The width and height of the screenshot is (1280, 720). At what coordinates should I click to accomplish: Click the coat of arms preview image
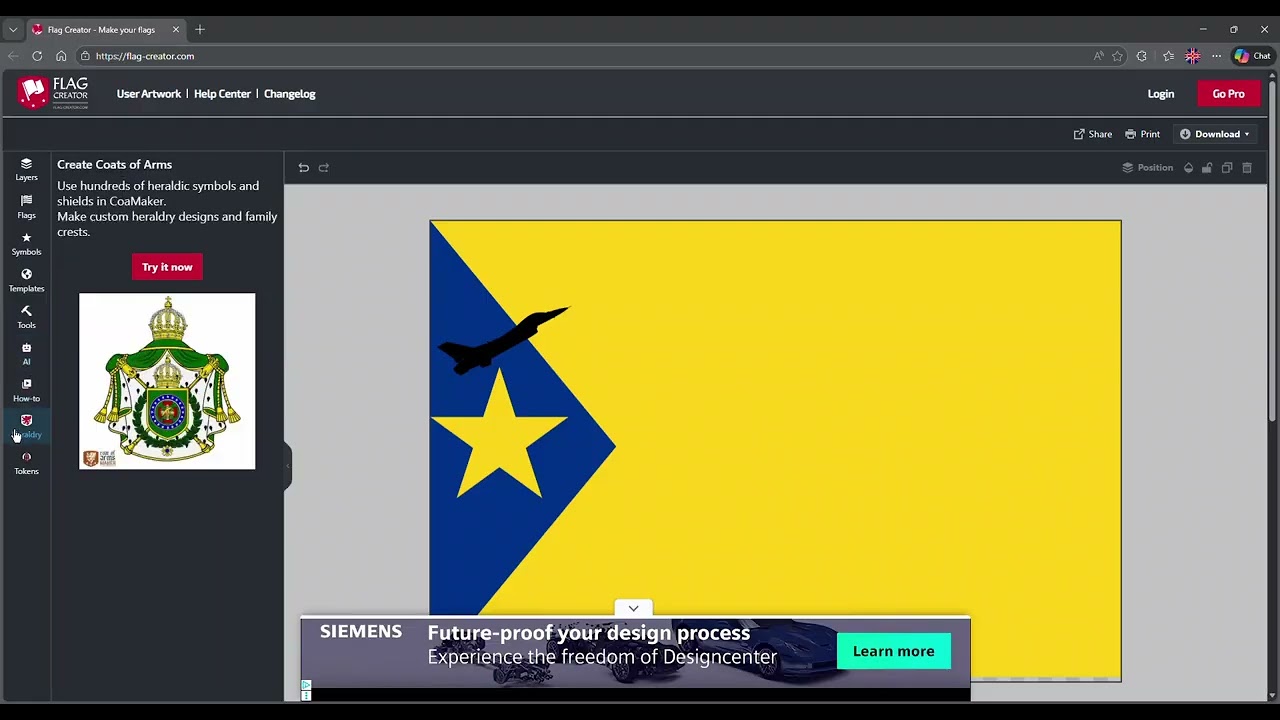click(167, 381)
